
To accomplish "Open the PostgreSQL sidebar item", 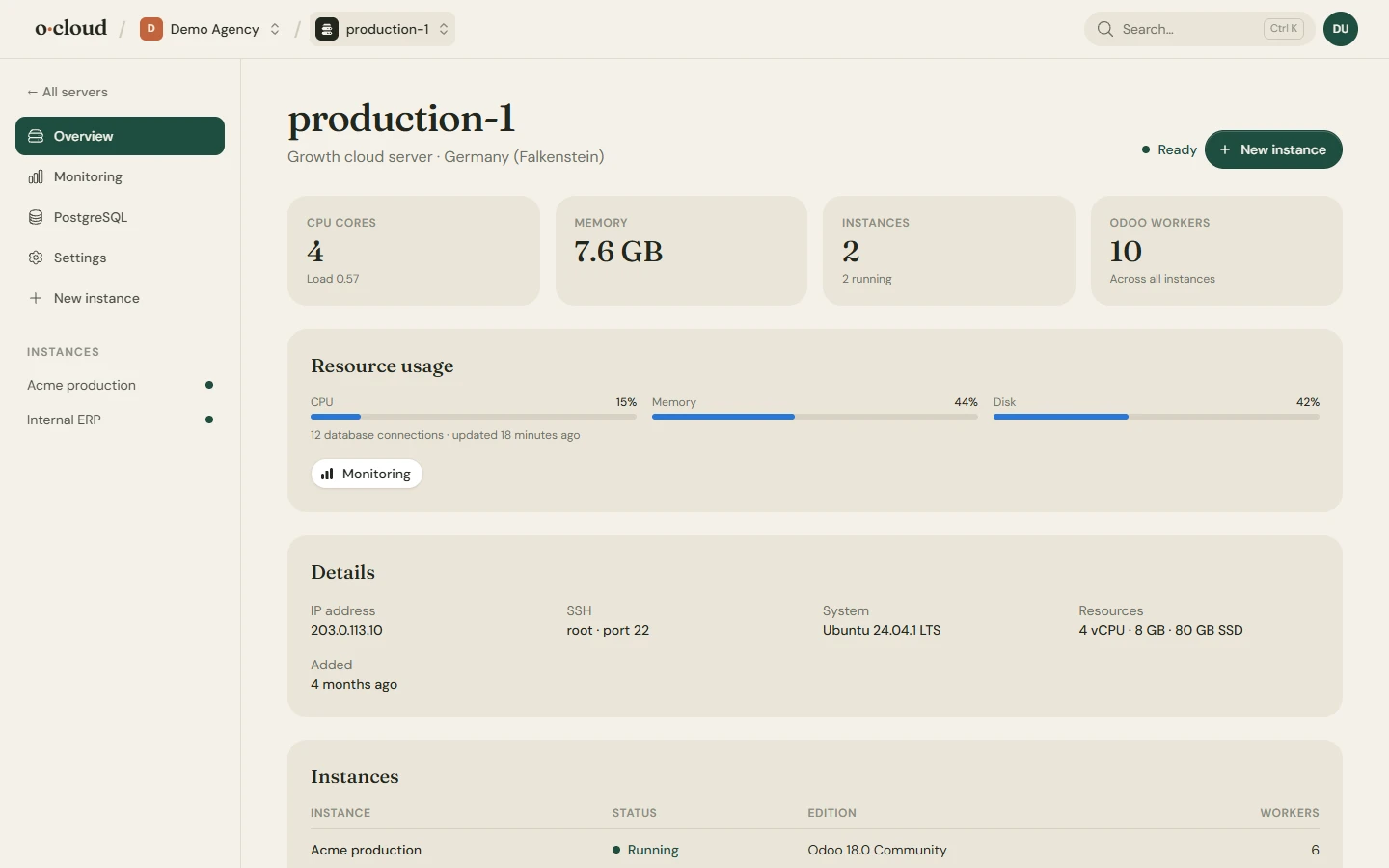I will click(x=120, y=217).
